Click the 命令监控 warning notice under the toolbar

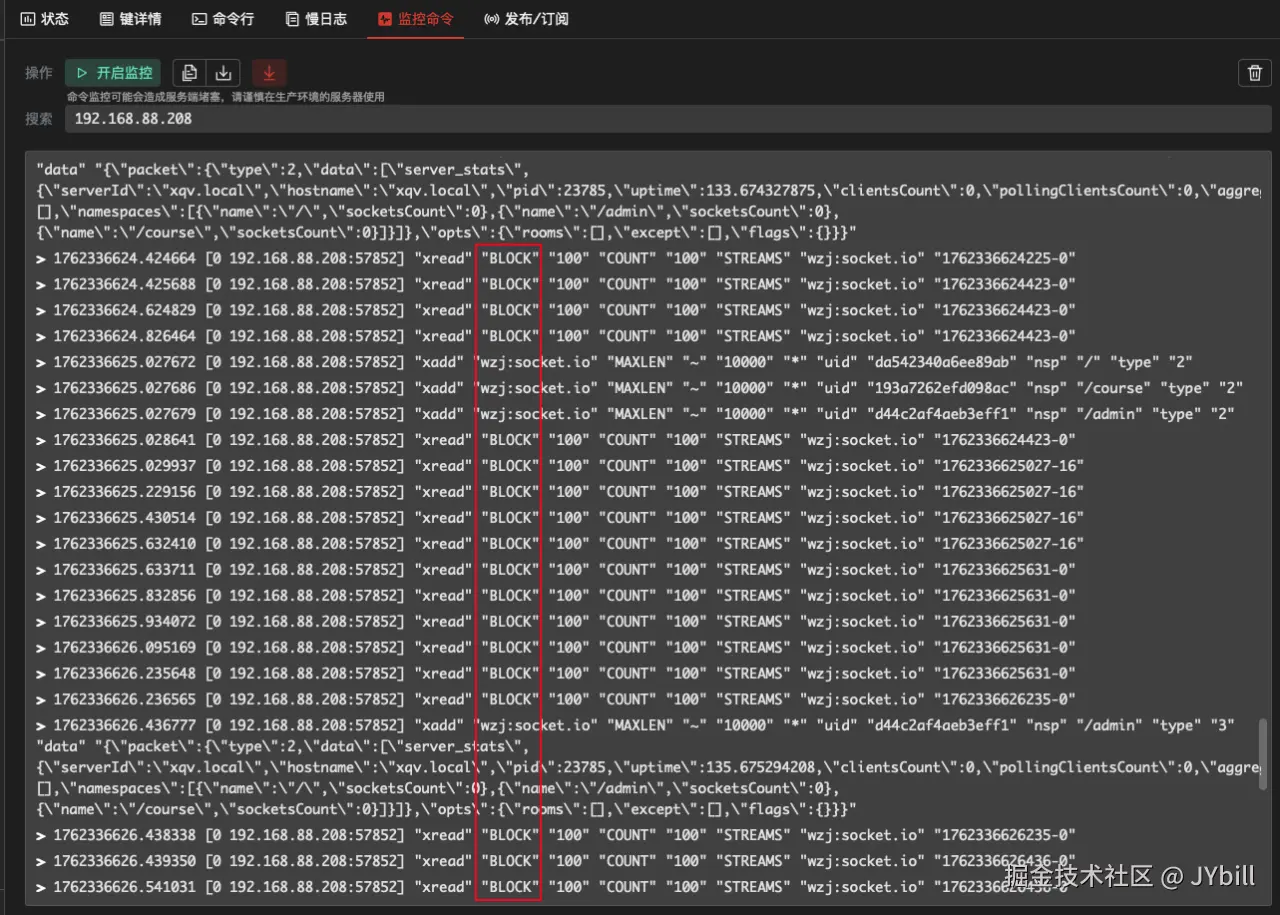click(226, 97)
